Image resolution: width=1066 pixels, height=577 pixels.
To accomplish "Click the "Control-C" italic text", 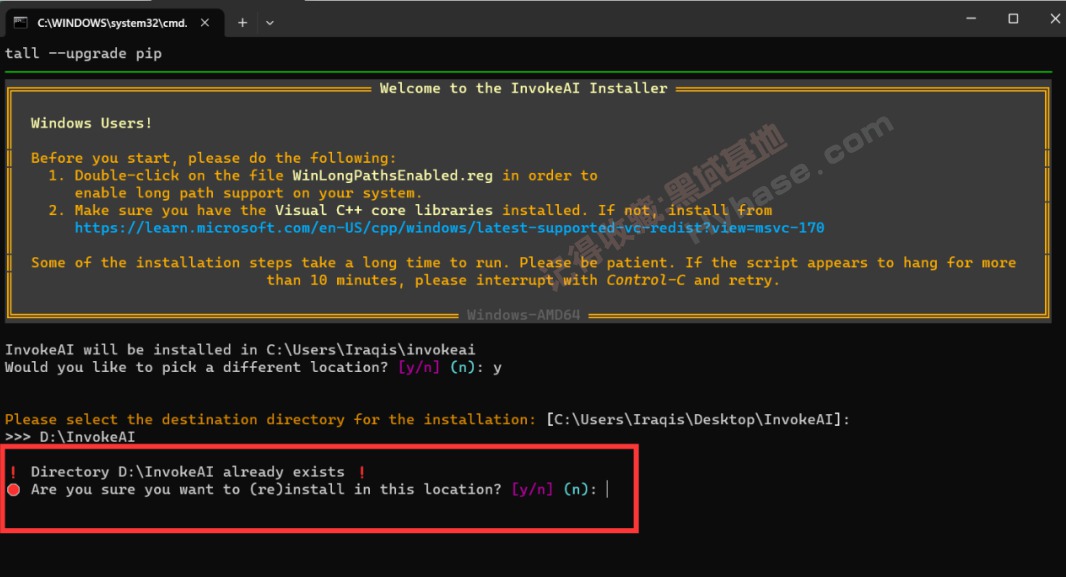I will coord(645,280).
